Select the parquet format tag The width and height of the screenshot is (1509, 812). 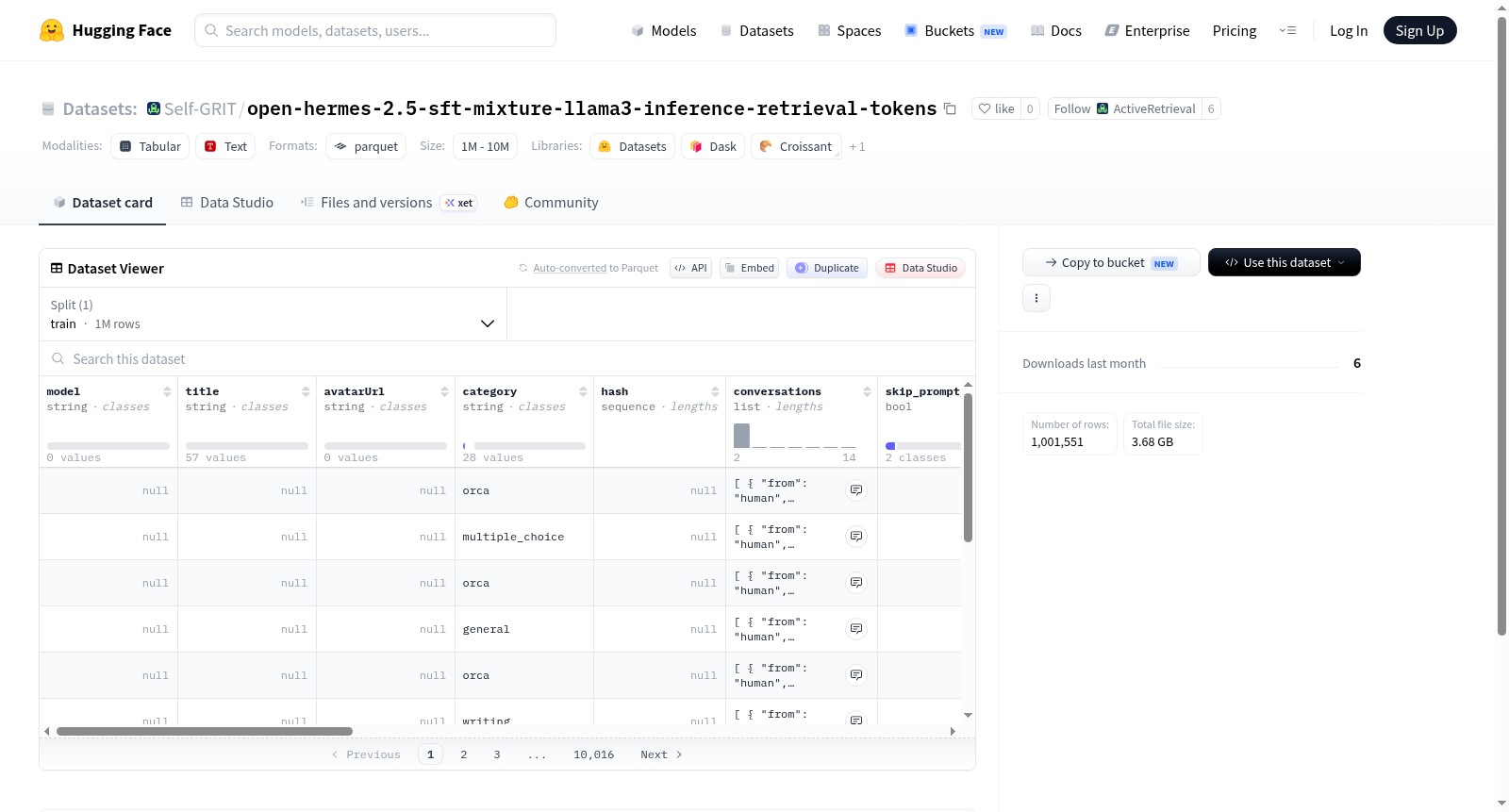coord(366,146)
